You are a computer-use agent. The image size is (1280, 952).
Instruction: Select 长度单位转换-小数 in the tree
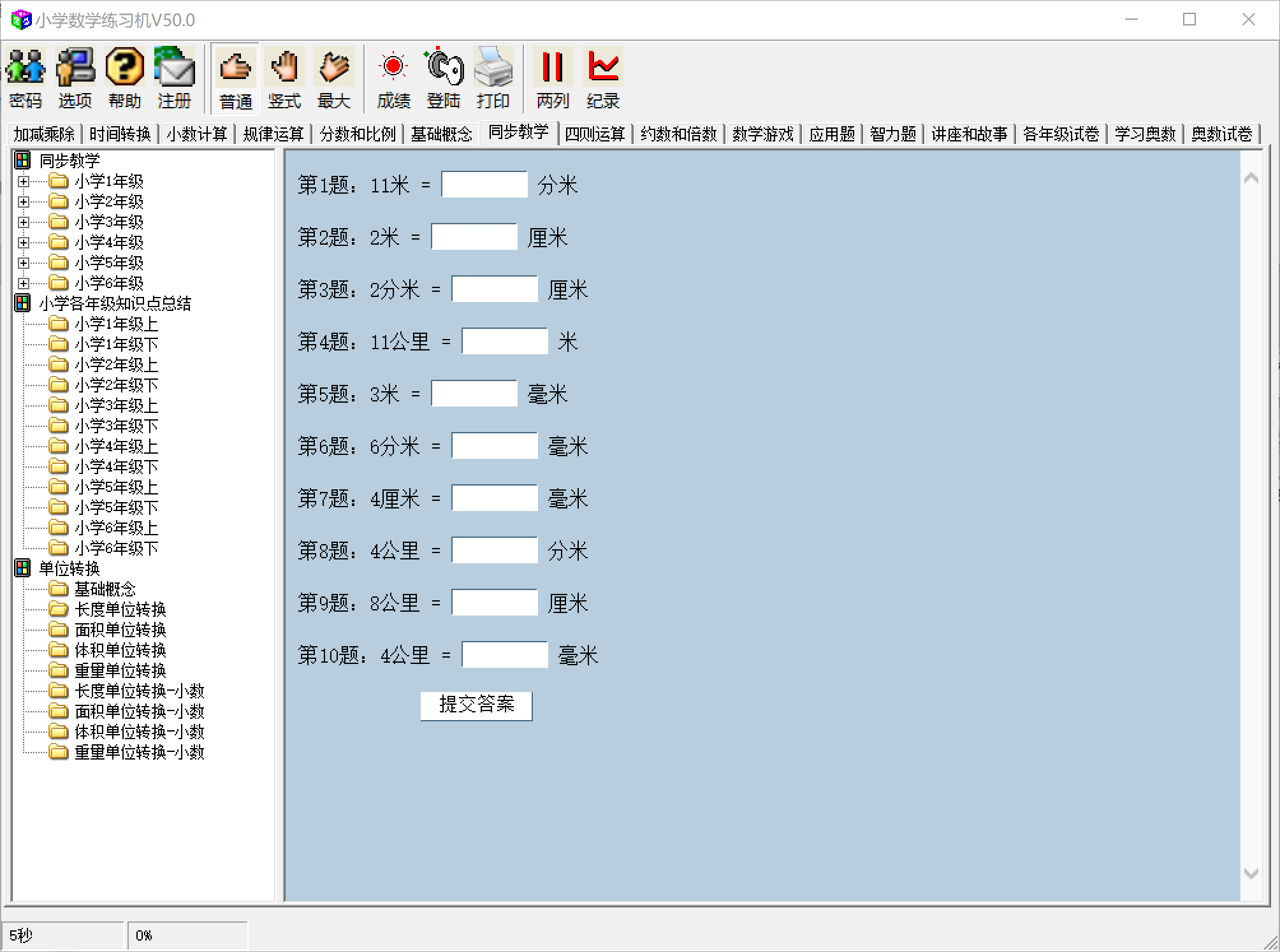pos(140,691)
